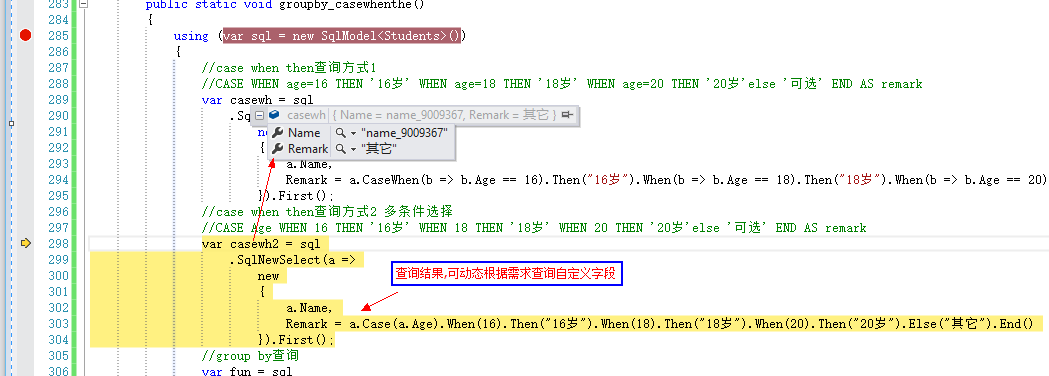The image size is (1049, 376).
Task: Click the wrench icon for Name property
Action: 278,132
